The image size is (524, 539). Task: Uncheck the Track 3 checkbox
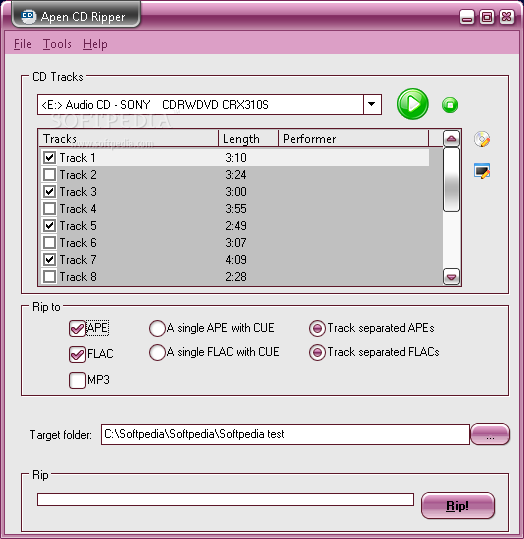click(50, 191)
